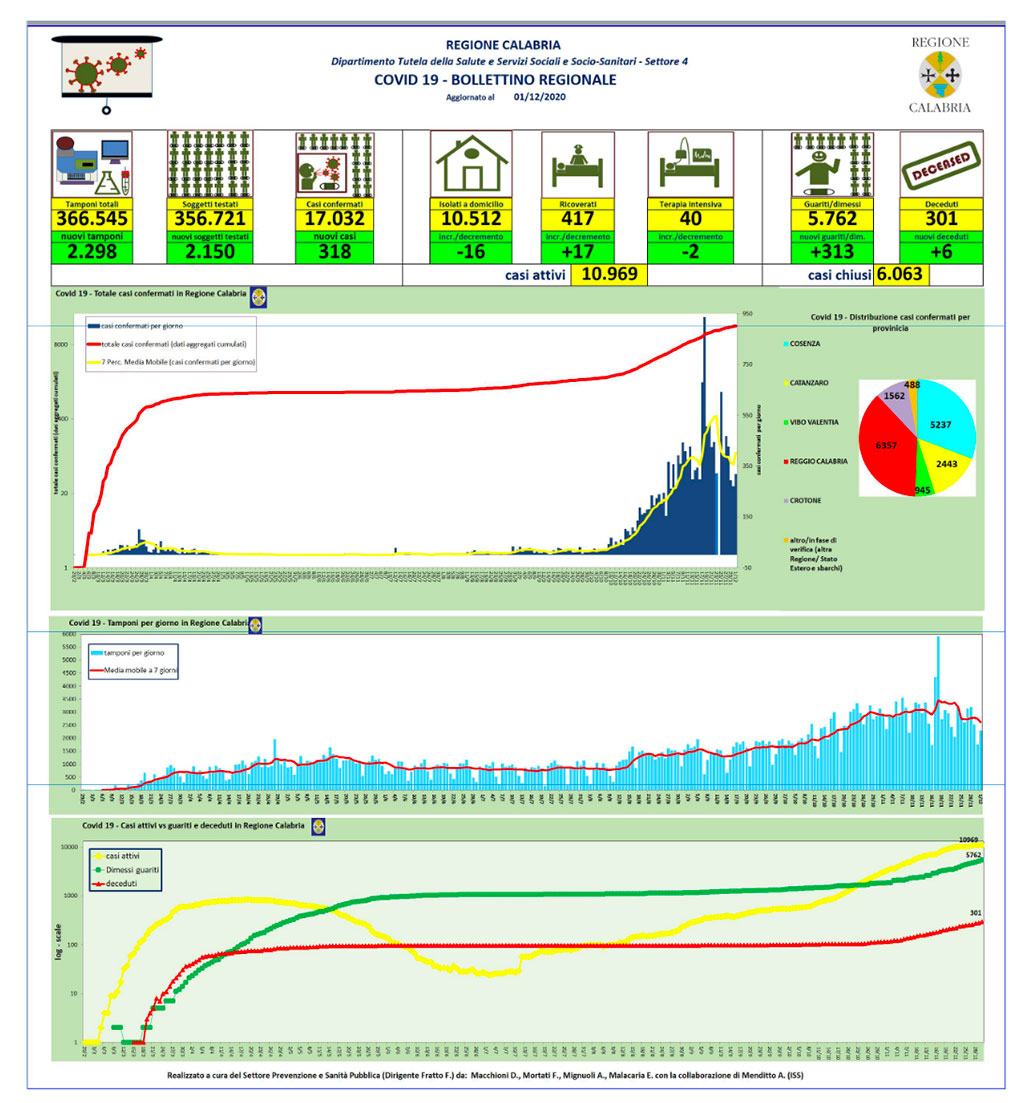This screenshot has height=1103, width=1024.
Task: Click the CATANZARO legend entry
Action: [x=807, y=383]
